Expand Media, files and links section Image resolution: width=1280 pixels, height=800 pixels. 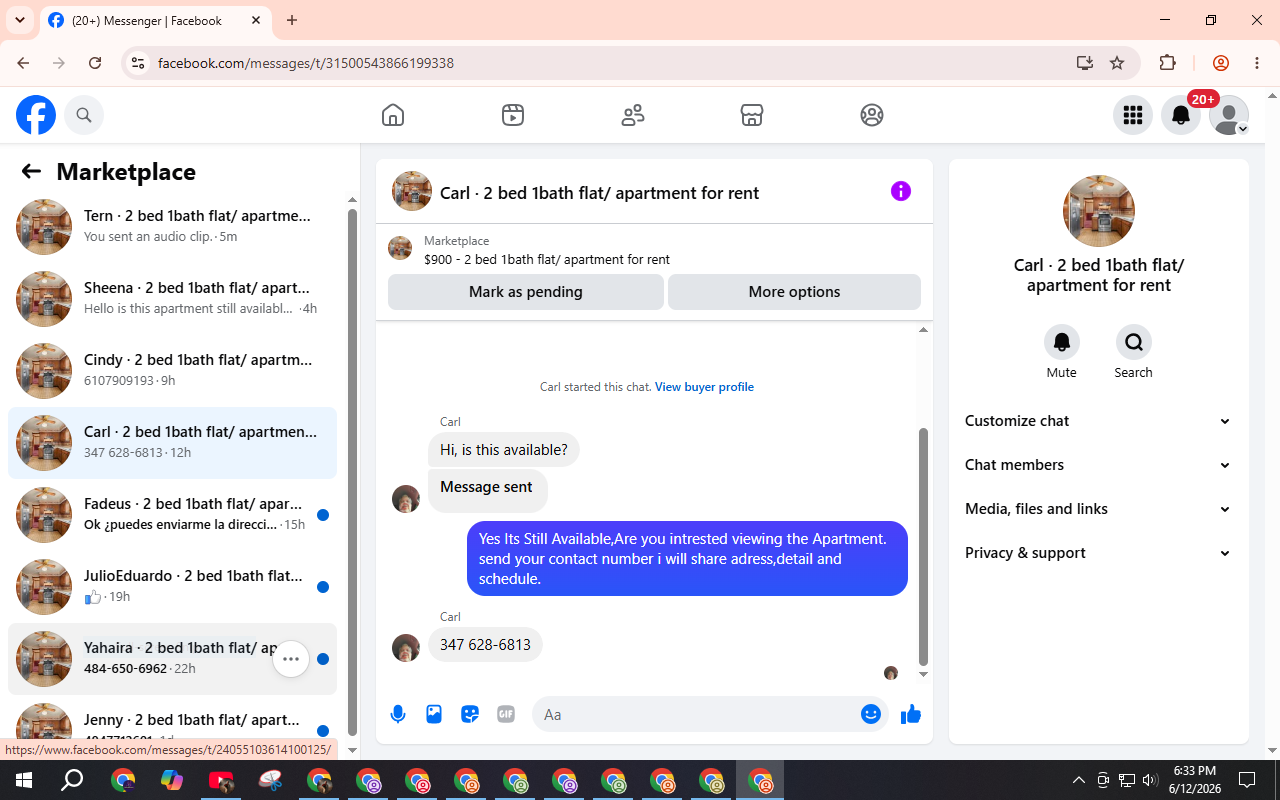(x=1099, y=509)
